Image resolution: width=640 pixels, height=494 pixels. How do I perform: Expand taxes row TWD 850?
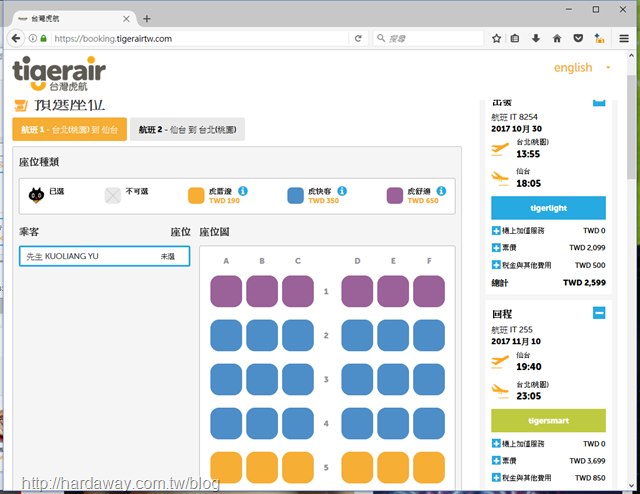[496, 478]
